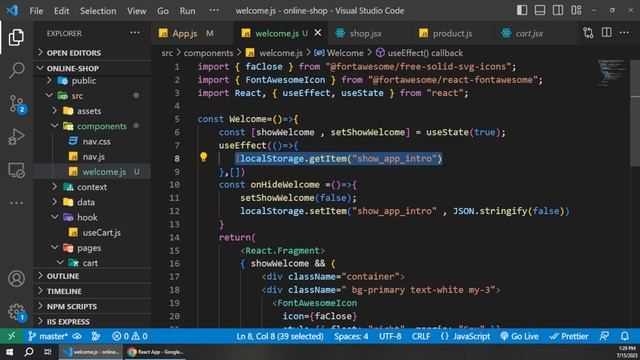Open nav.css in the explorer
Viewport: 640px width, 360px height.
click(x=96, y=142)
